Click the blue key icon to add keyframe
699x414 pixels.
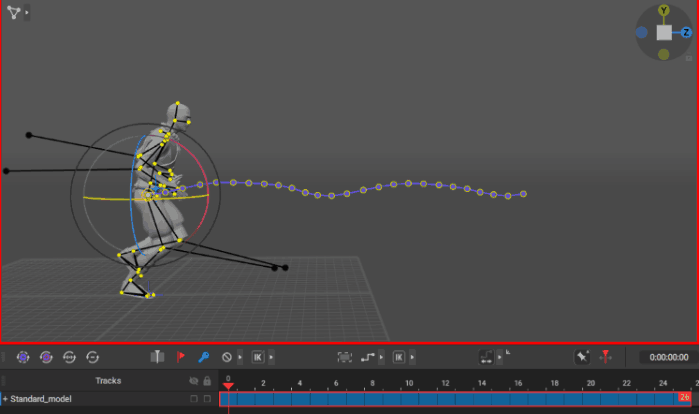[x=204, y=357]
